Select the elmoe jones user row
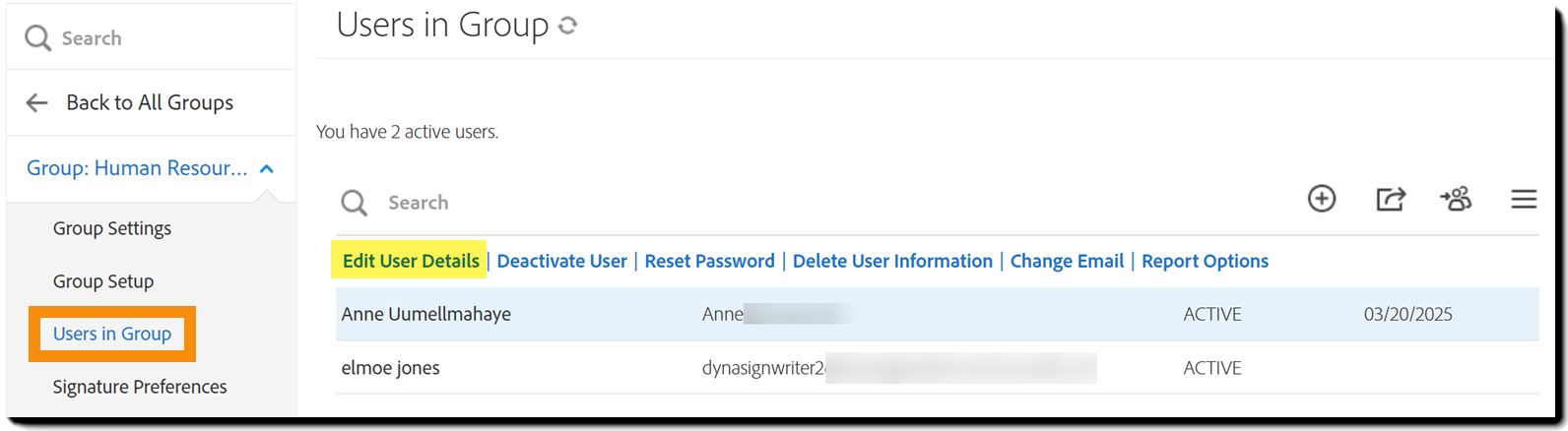Image resolution: width=1568 pixels, height=431 pixels. tap(391, 368)
